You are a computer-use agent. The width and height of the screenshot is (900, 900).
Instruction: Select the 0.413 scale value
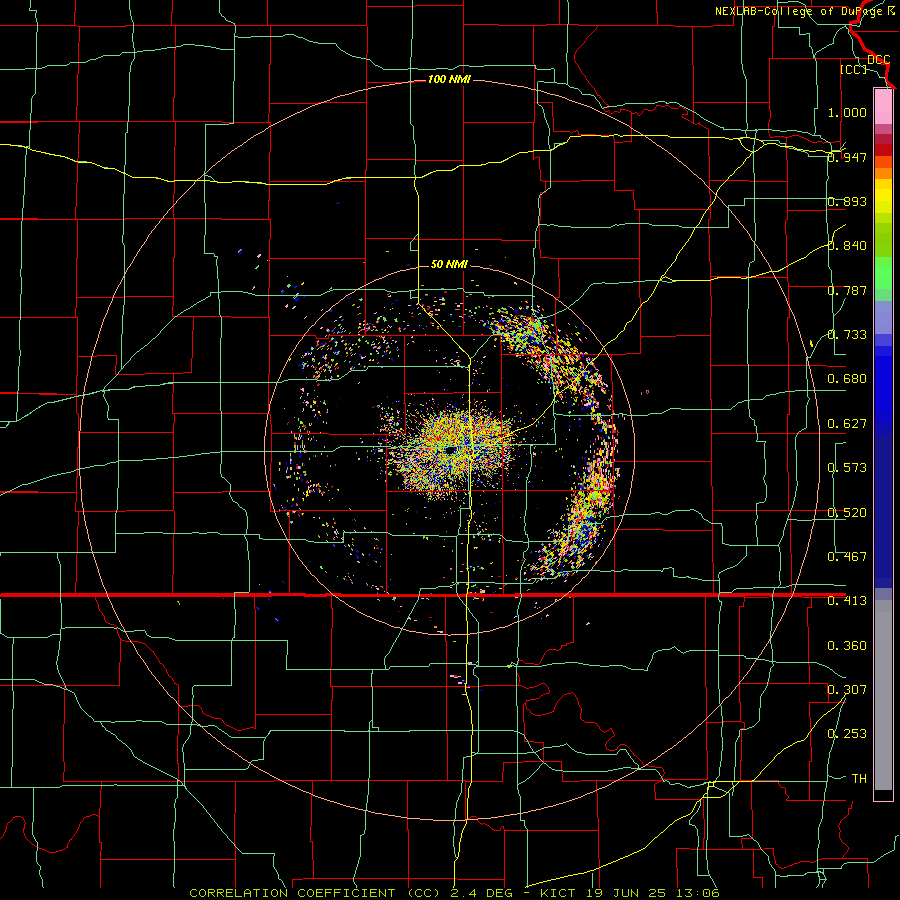(847, 601)
